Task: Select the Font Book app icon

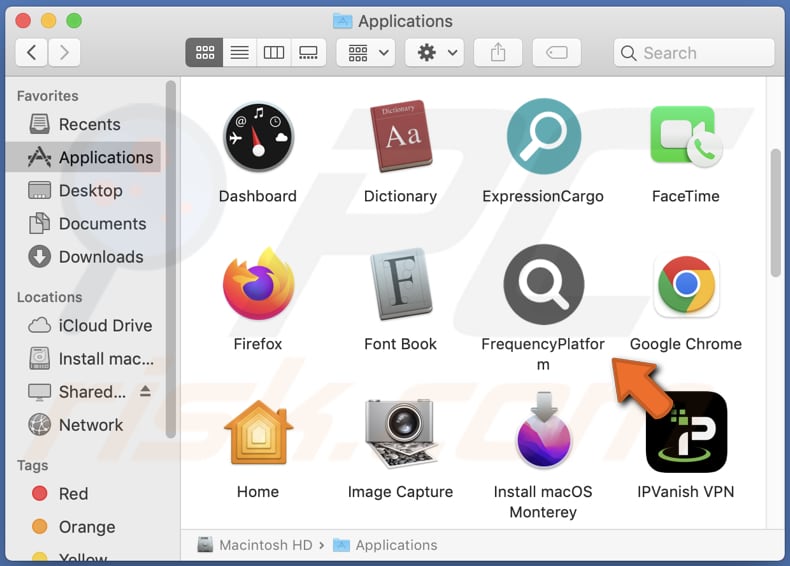Action: point(401,284)
